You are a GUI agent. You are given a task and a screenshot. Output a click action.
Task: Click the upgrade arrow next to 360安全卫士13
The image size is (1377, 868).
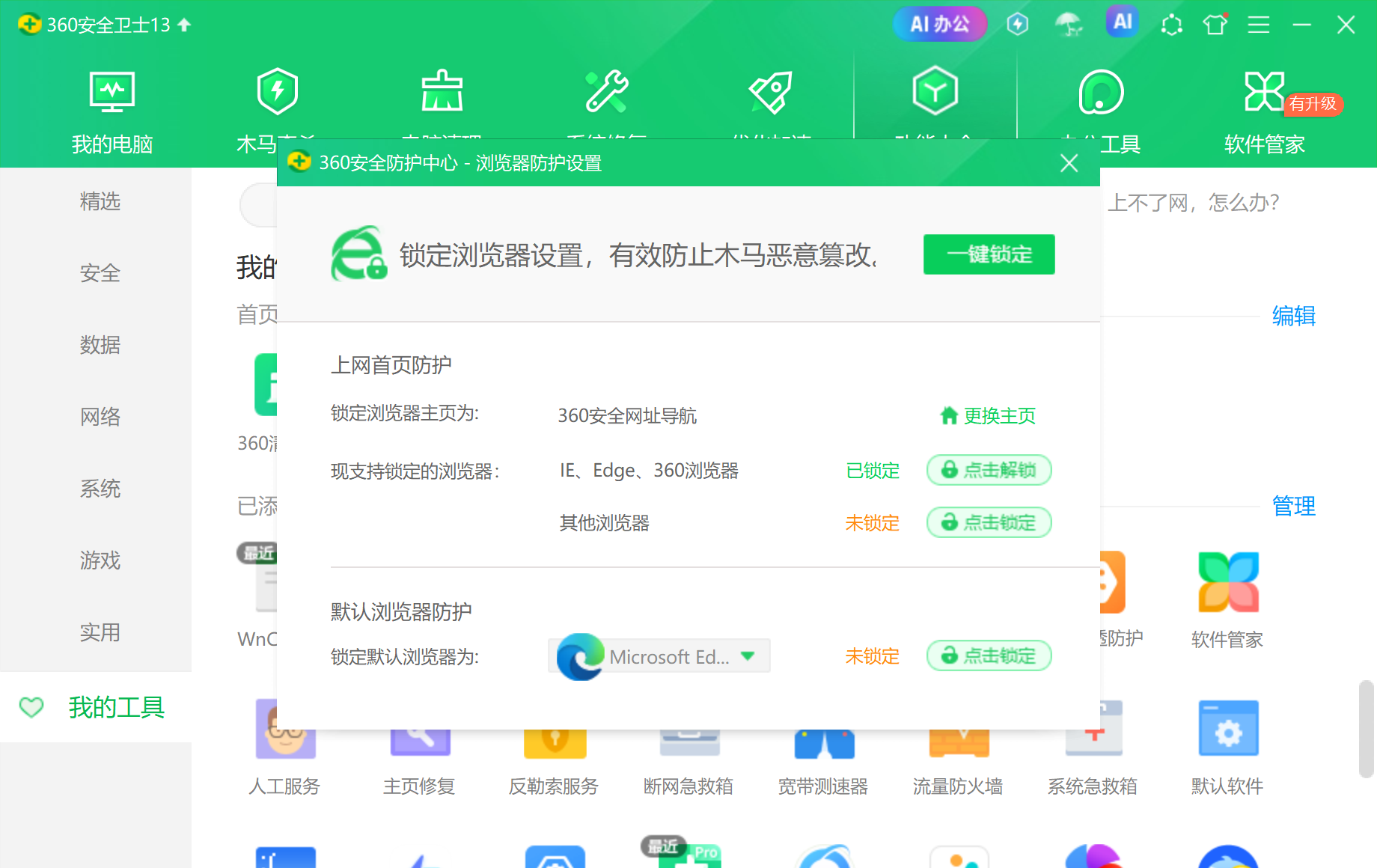coord(184,25)
